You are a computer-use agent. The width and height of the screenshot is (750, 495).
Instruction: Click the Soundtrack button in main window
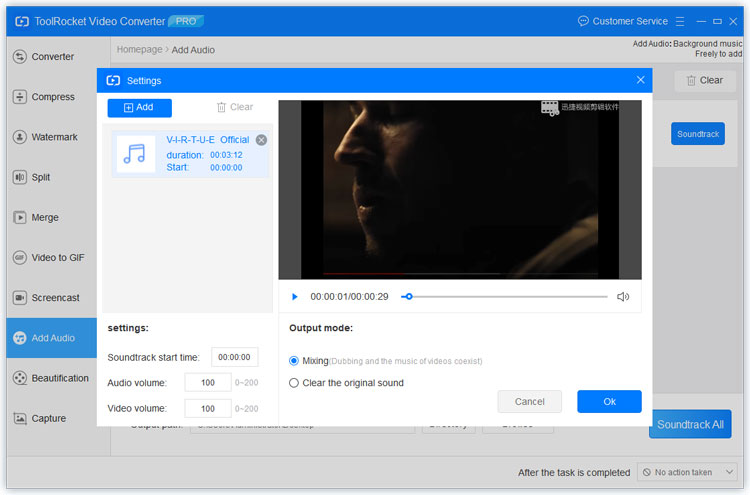[698, 134]
